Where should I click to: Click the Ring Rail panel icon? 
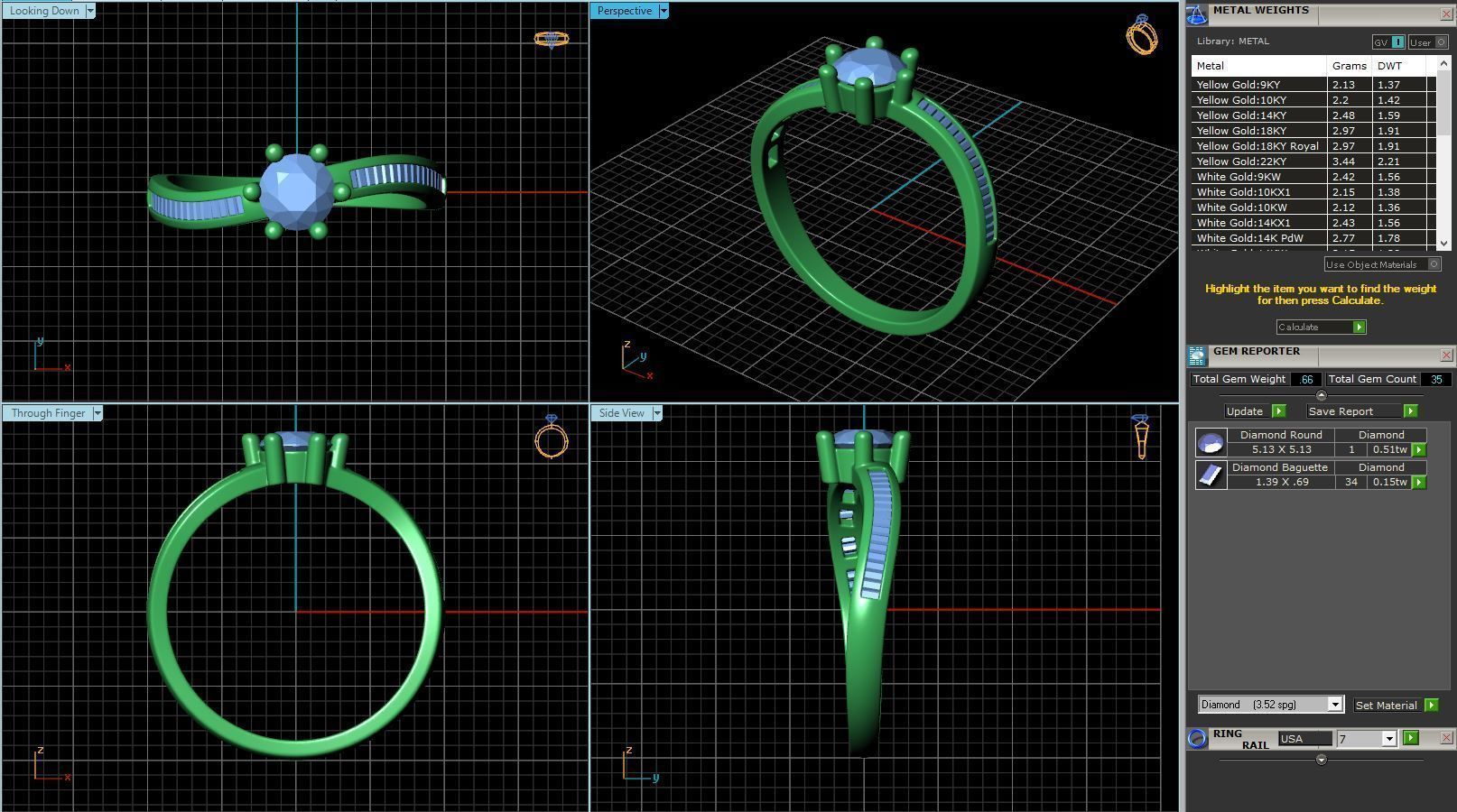point(1197,739)
